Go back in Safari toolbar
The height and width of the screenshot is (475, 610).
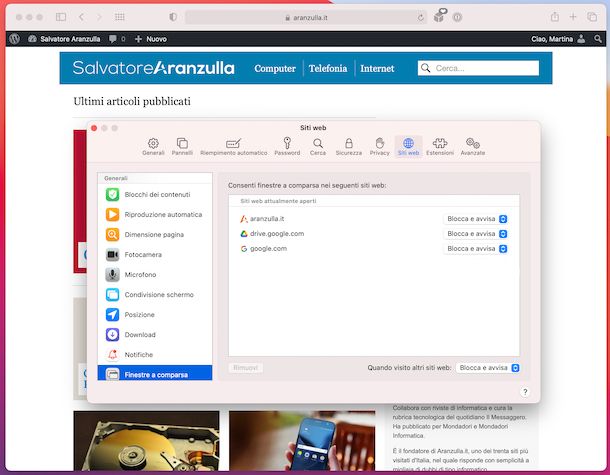coord(81,17)
